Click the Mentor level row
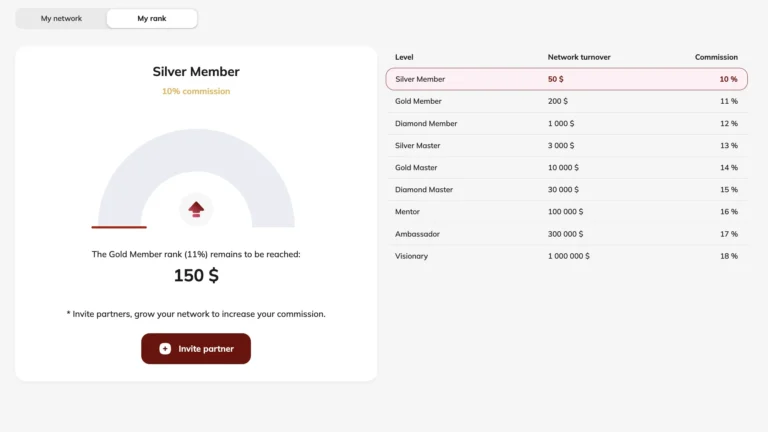This screenshot has height=432, width=768. point(566,211)
